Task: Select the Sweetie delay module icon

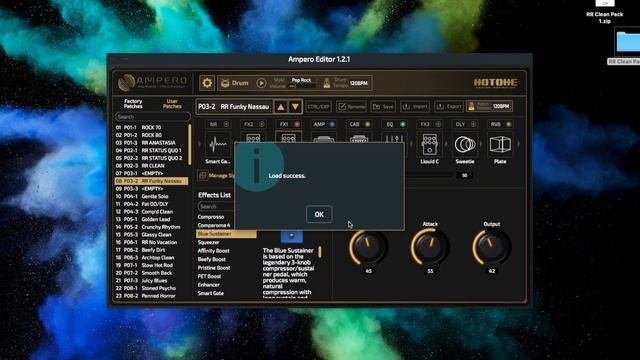Action: pos(465,144)
